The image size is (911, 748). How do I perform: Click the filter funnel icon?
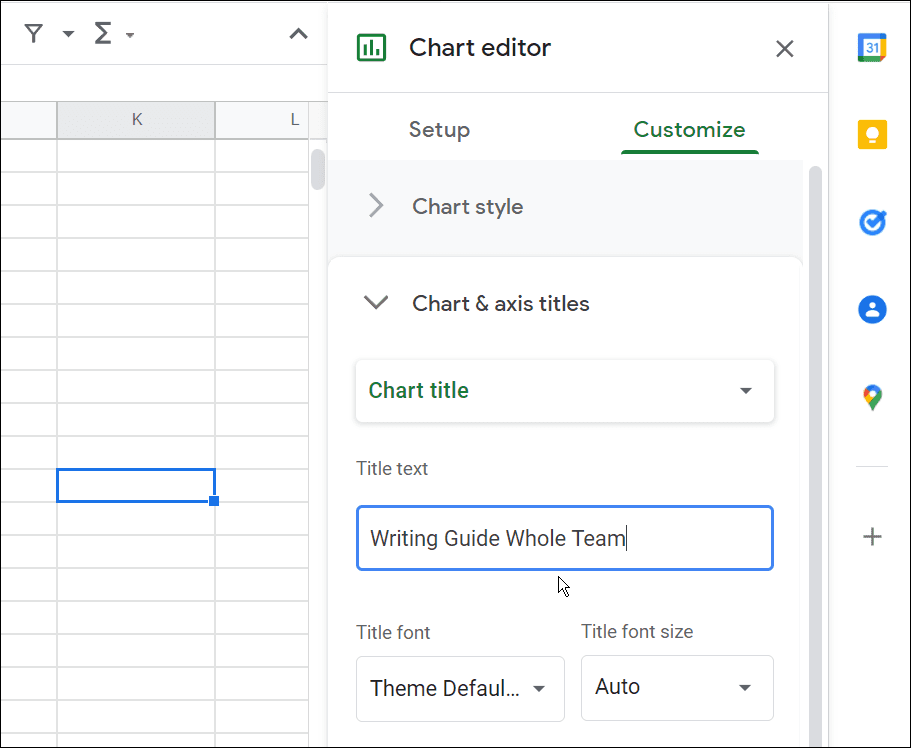pyautogui.click(x=34, y=34)
